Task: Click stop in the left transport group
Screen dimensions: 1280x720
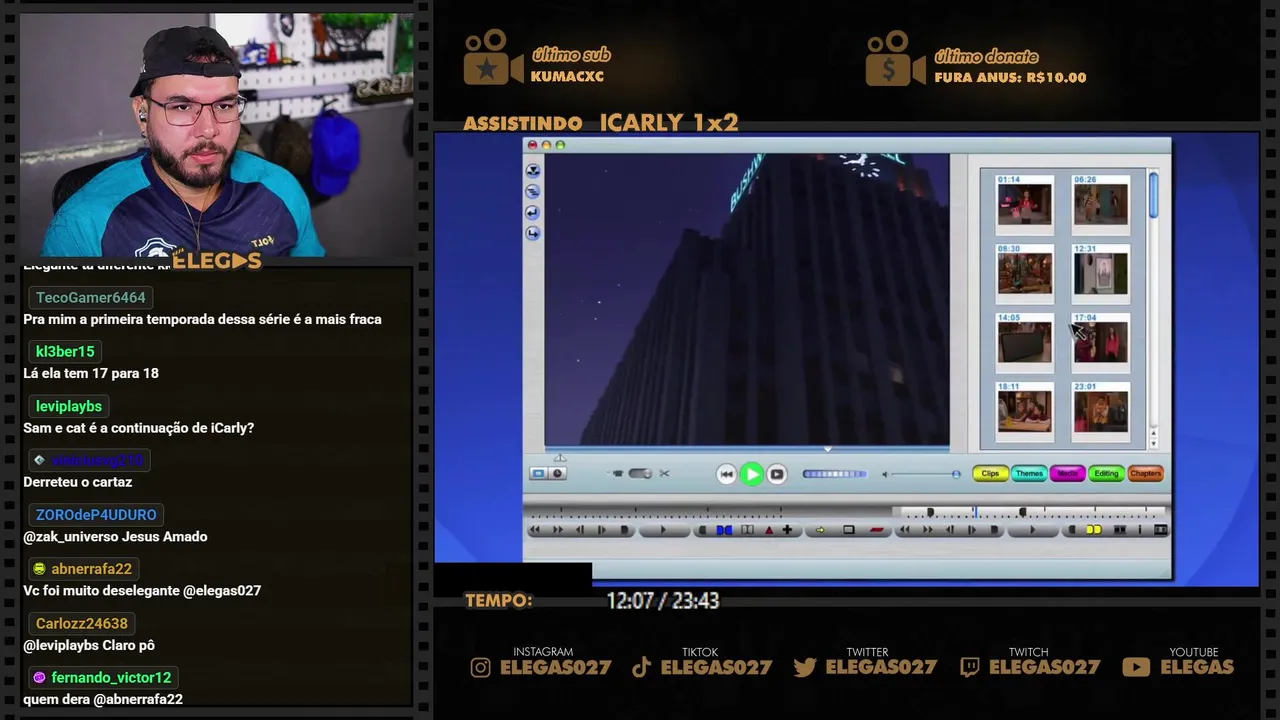Action: pyautogui.click(x=624, y=530)
